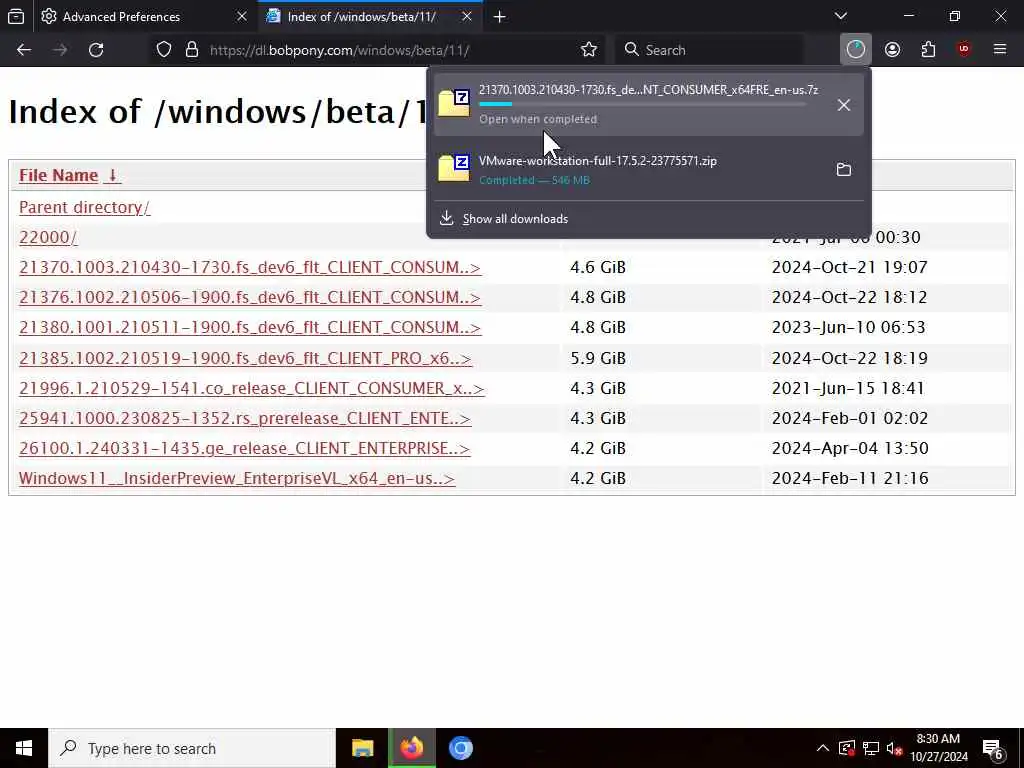Go back to the previous page
This screenshot has height=768, width=1024.
[24, 50]
